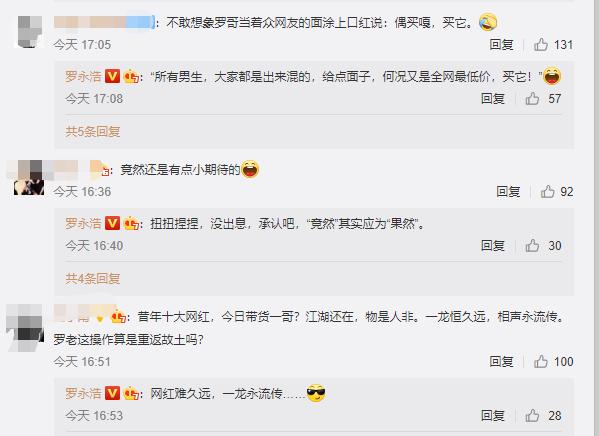599x436 pixels.
Task: Reply to 罗永浩's 16:40 comment
Action: [x=493, y=246]
